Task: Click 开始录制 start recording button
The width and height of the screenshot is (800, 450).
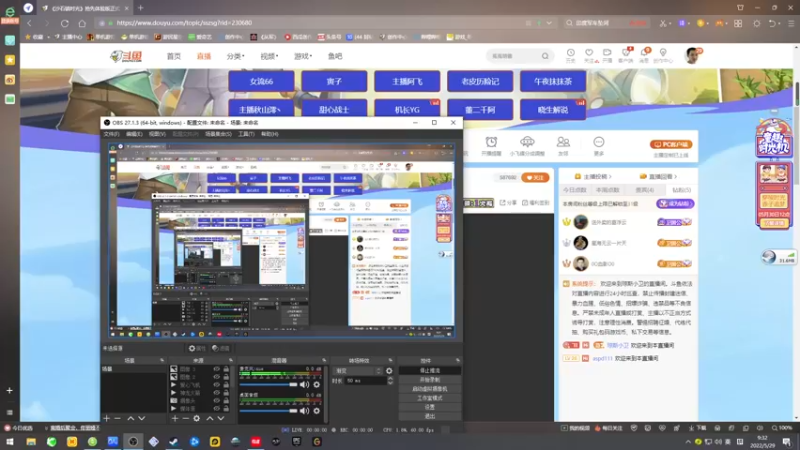Action: (430, 380)
